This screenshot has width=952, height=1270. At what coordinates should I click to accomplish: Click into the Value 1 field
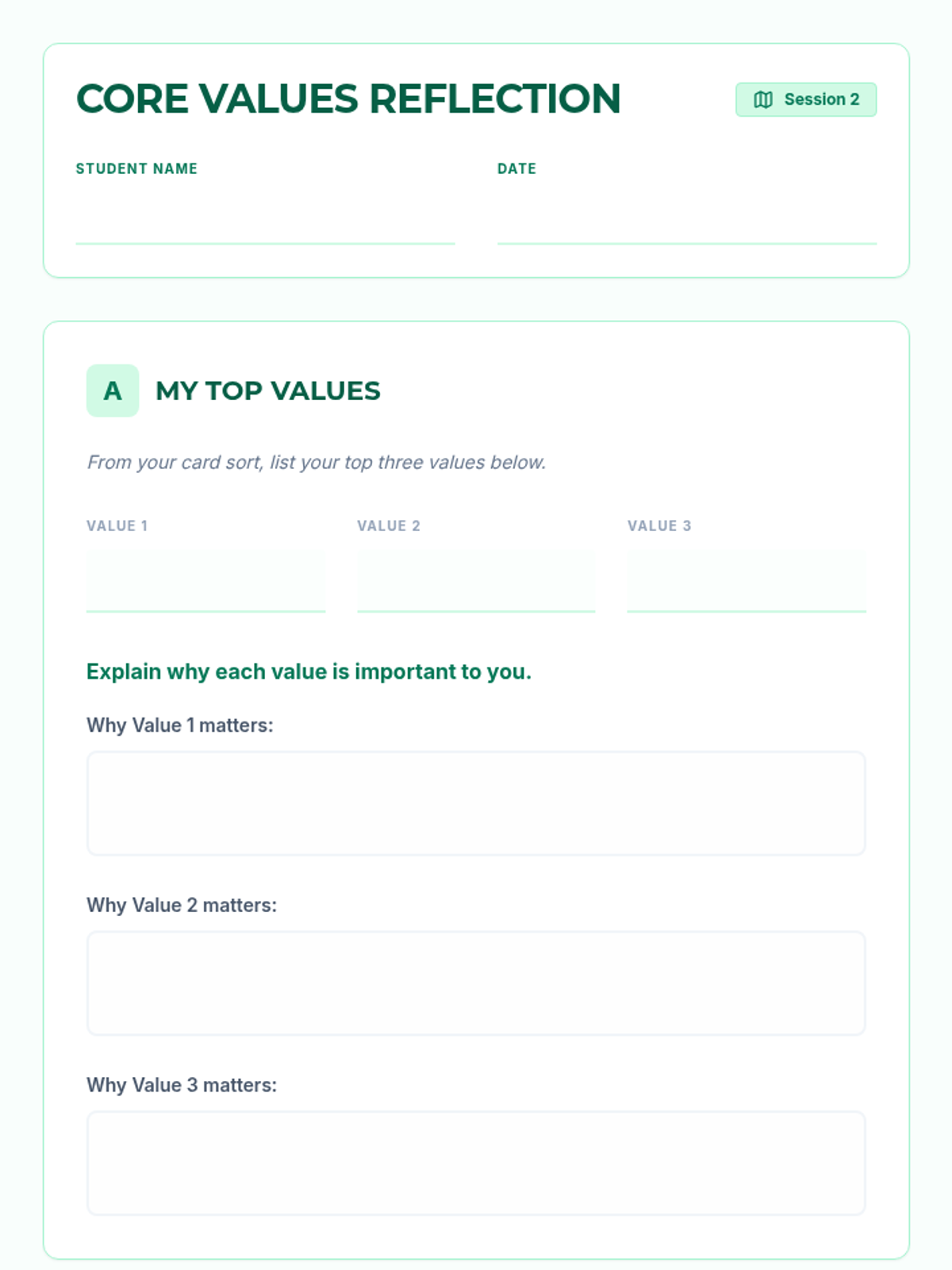coord(205,583)
